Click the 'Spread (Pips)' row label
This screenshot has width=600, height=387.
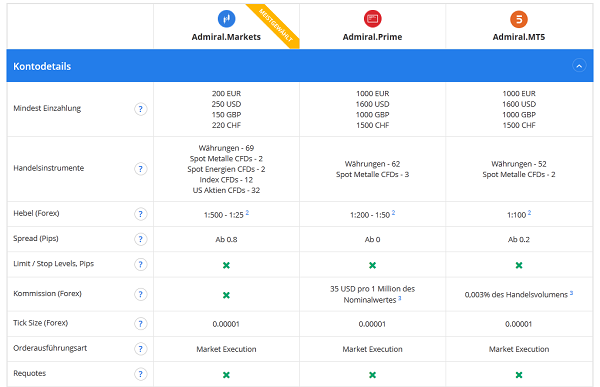tap(36, 238)
